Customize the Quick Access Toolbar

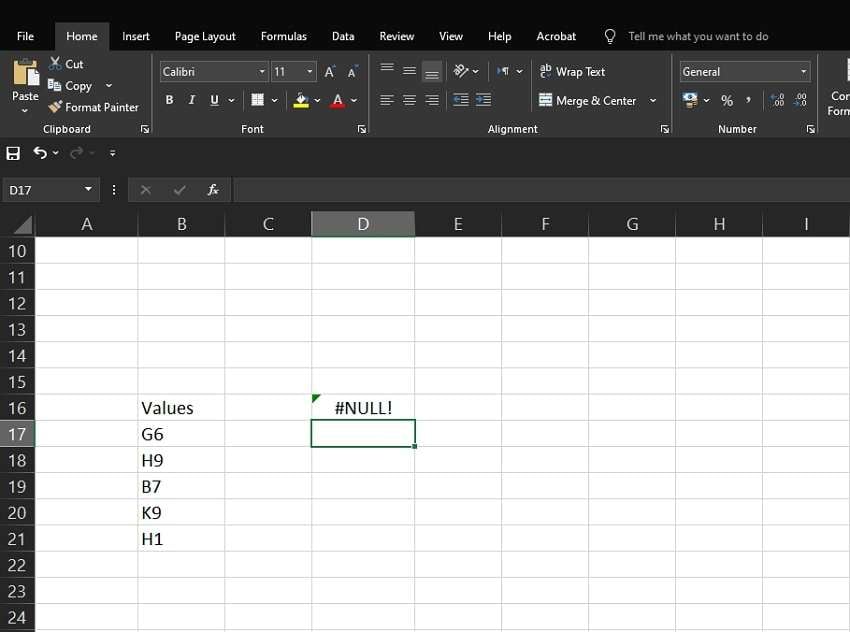(x=112, y=153)
